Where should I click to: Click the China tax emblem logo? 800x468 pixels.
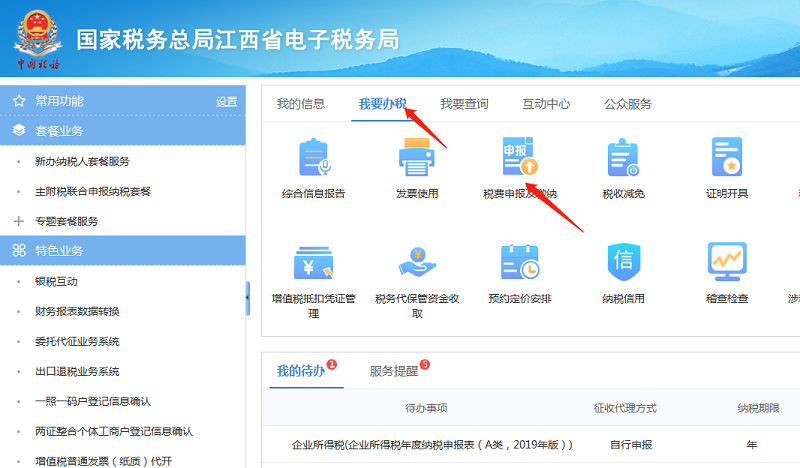[x=38, y=38]
